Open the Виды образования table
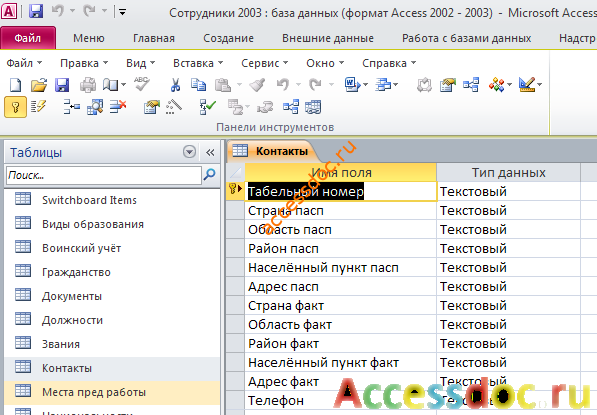 [112, 224]
